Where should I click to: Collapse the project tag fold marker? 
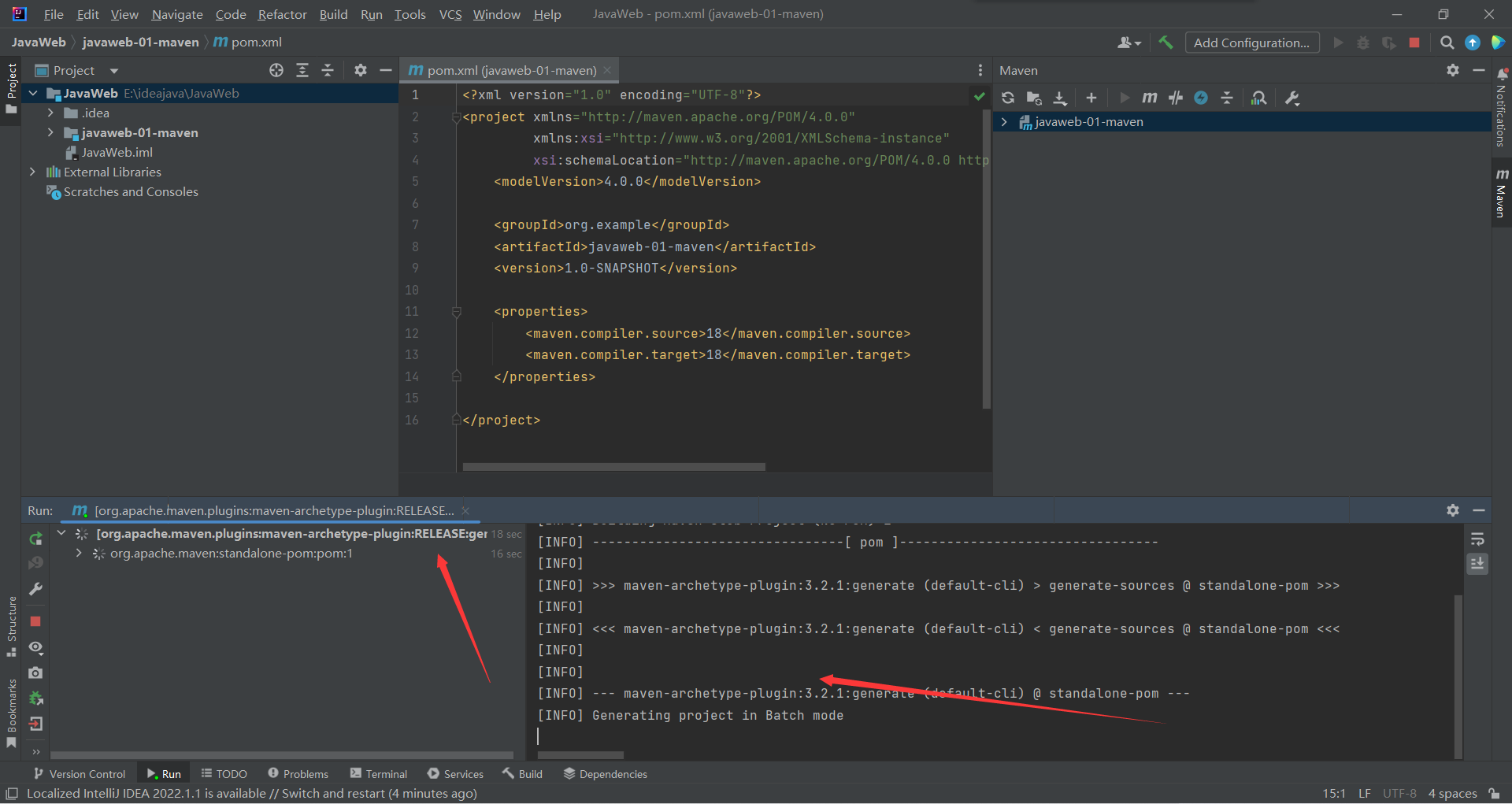click(456, 117)
